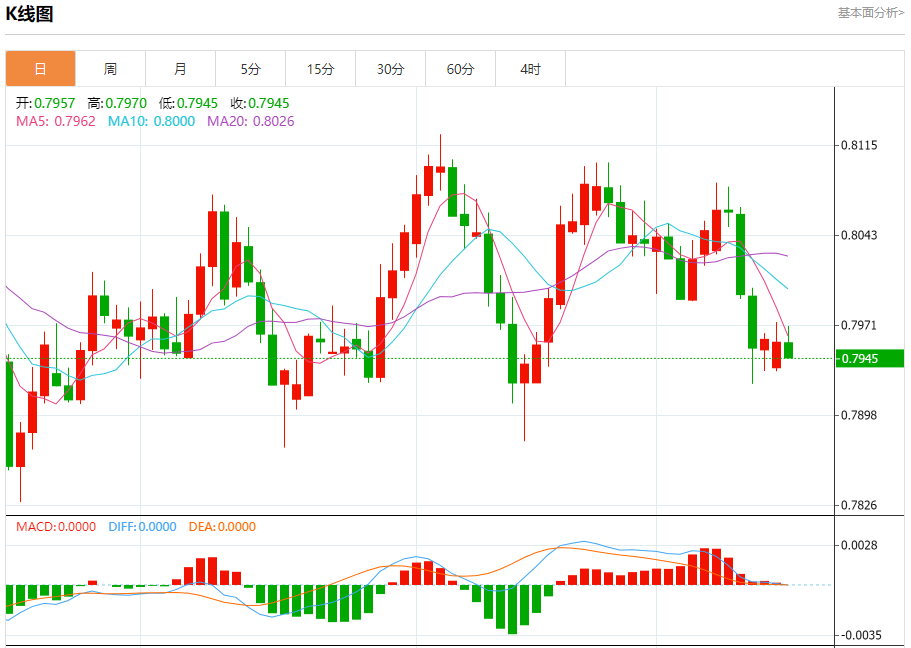Click the 0.8115 price axis label
The image size is (911, 648).
pyautogui.click(x=859, y=146)
